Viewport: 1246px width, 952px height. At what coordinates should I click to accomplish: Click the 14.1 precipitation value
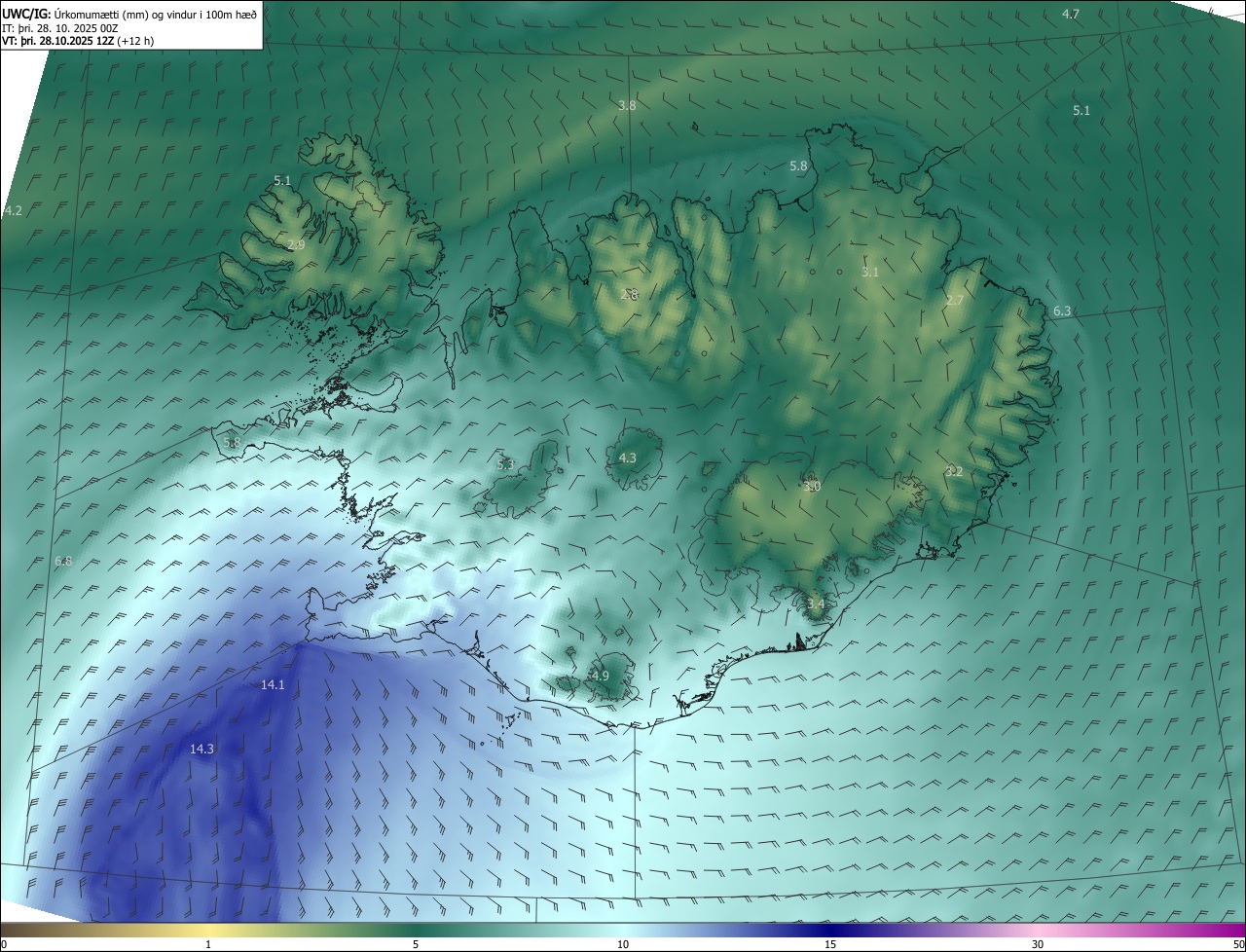pyautogui.click(x=273, y=684)
